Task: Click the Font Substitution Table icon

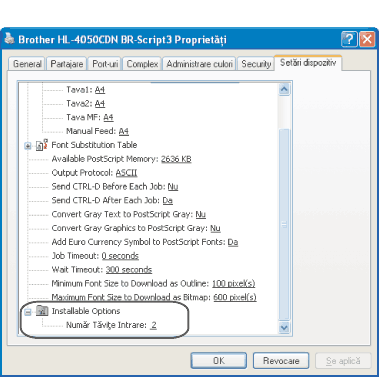Action: (42, 145)
